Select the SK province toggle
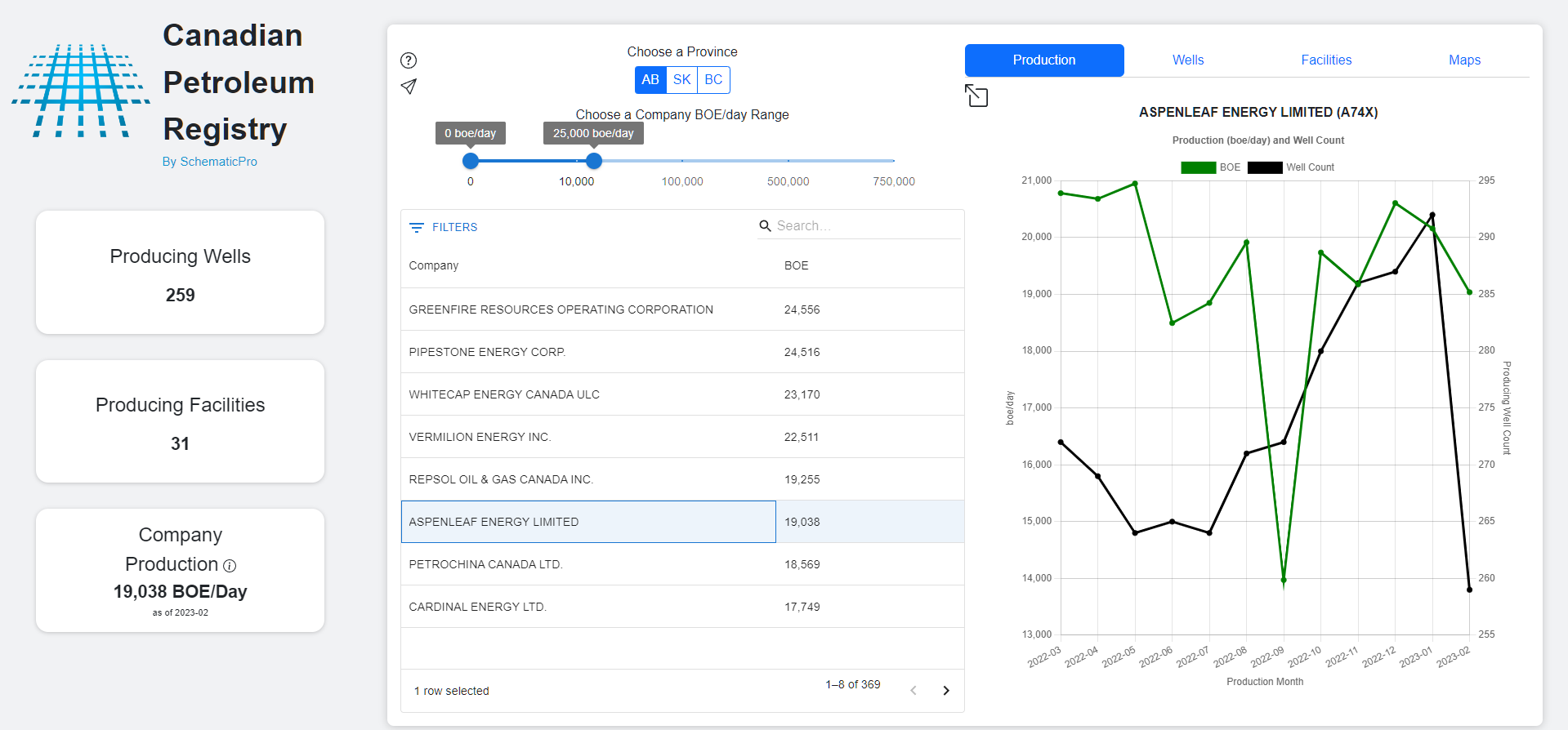The height and width of the screenshot is (730, 1568). (x=682, y=80)
